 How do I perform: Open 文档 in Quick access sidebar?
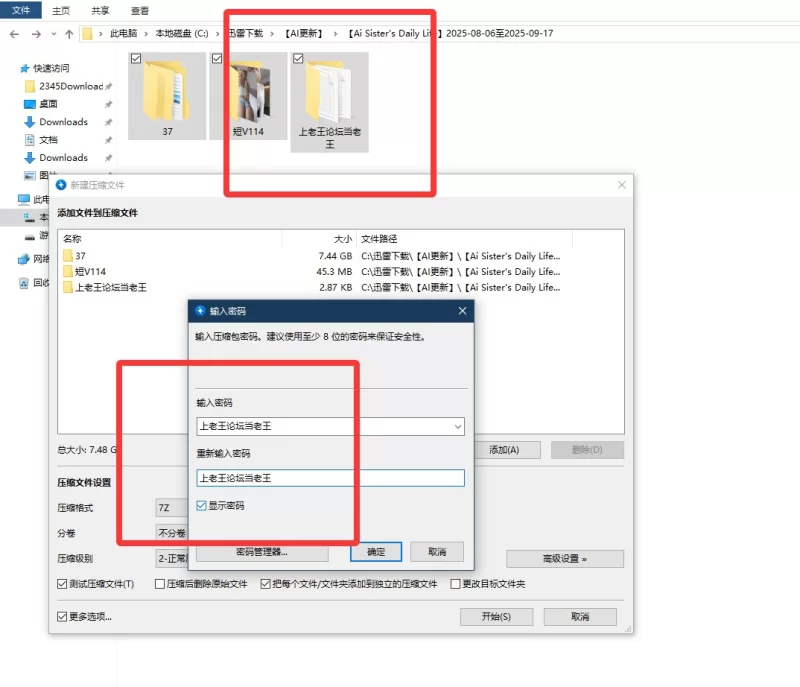tap(48, 140)
